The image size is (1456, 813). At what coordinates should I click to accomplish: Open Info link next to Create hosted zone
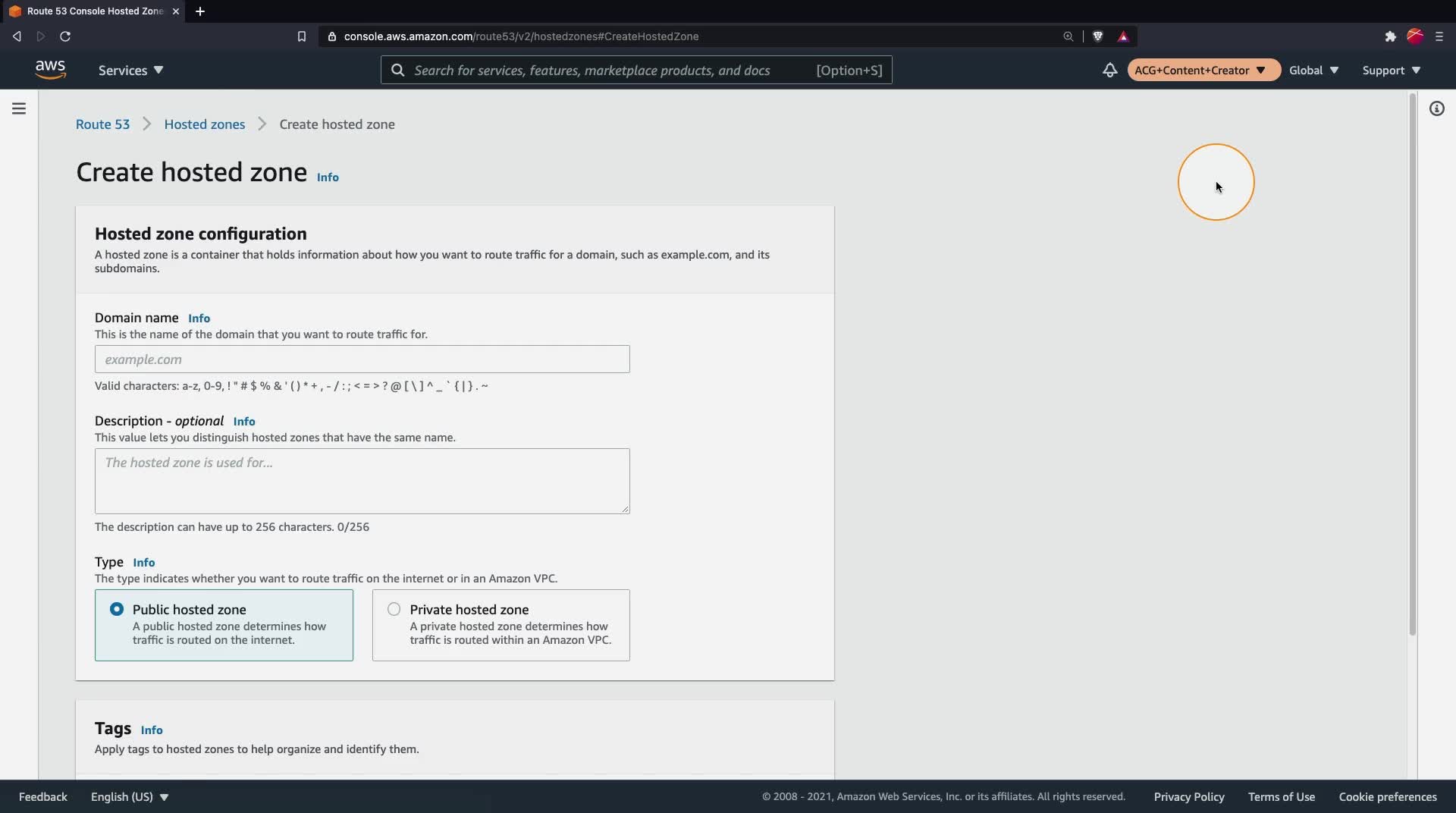pos(328,177)
